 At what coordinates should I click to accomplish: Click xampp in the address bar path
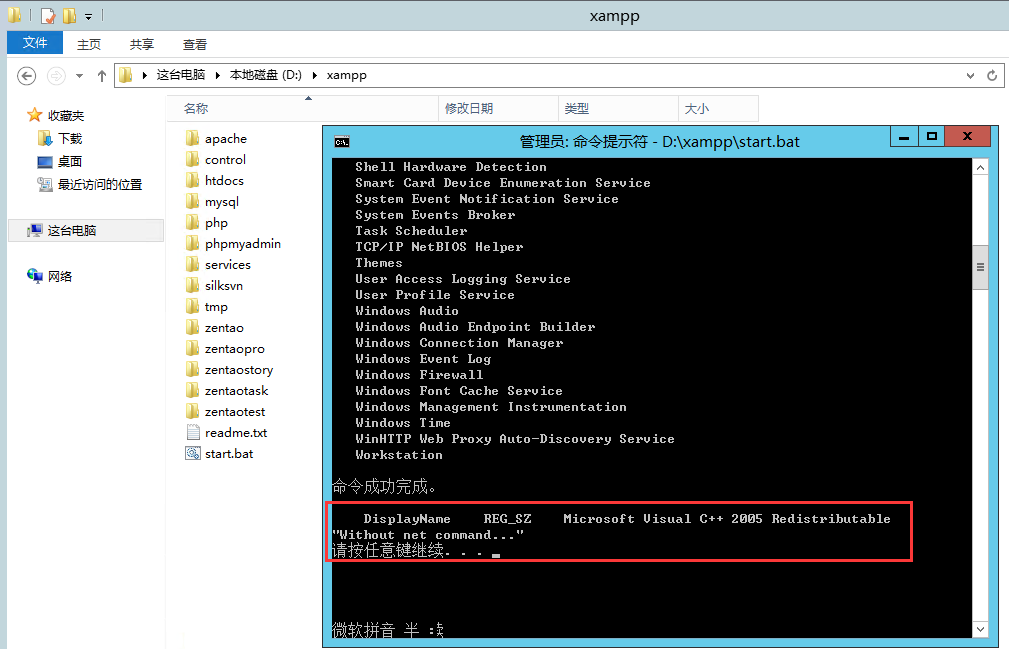(346, 75)
